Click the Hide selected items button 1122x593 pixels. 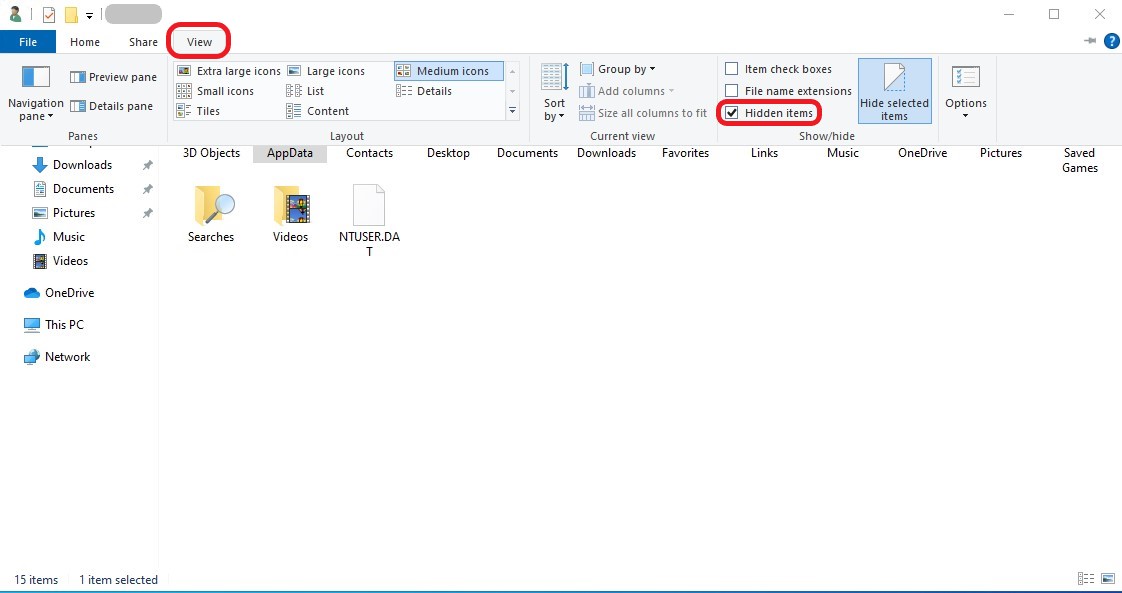(894, 90)
